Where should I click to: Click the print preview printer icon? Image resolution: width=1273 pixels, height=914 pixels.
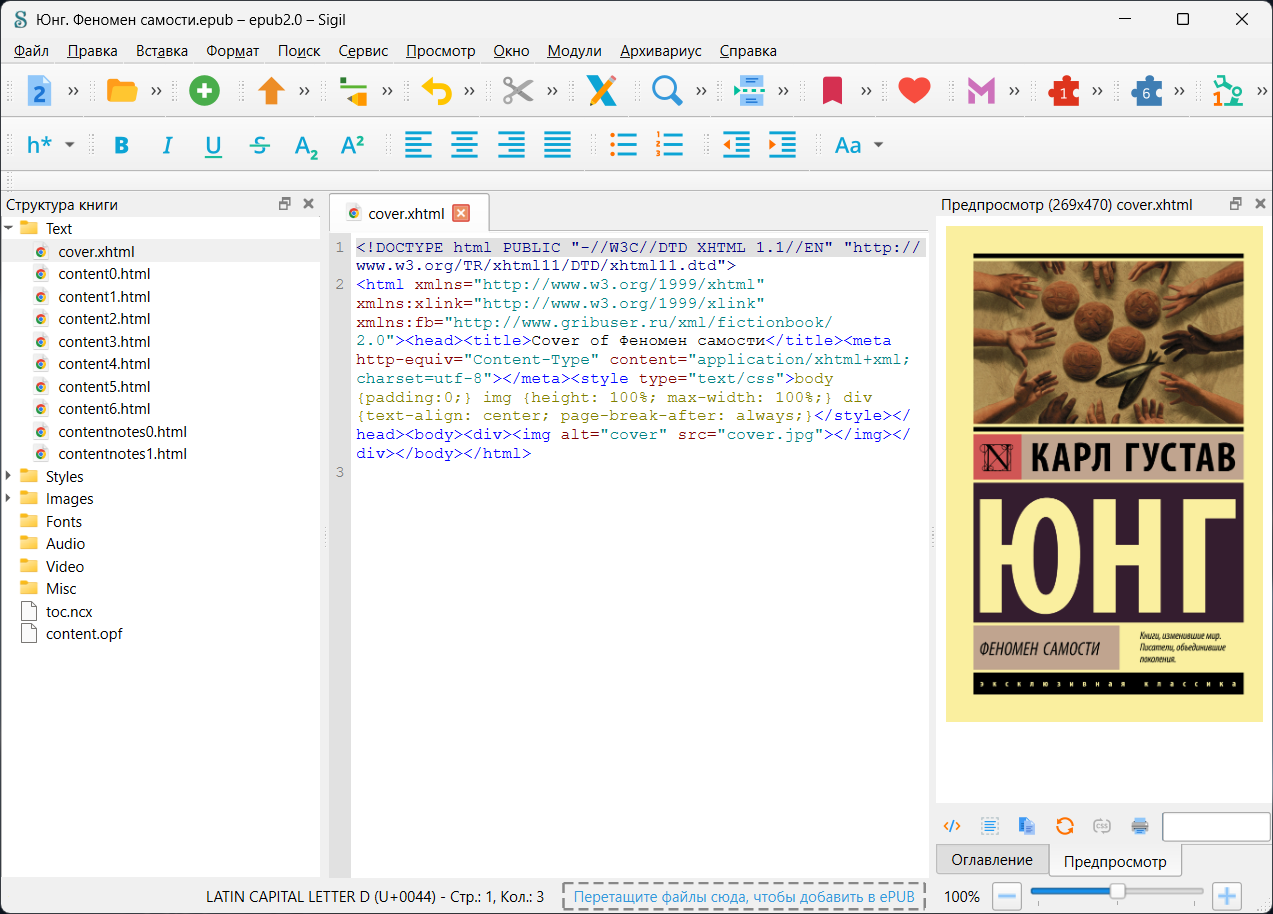pos(1139,826)
